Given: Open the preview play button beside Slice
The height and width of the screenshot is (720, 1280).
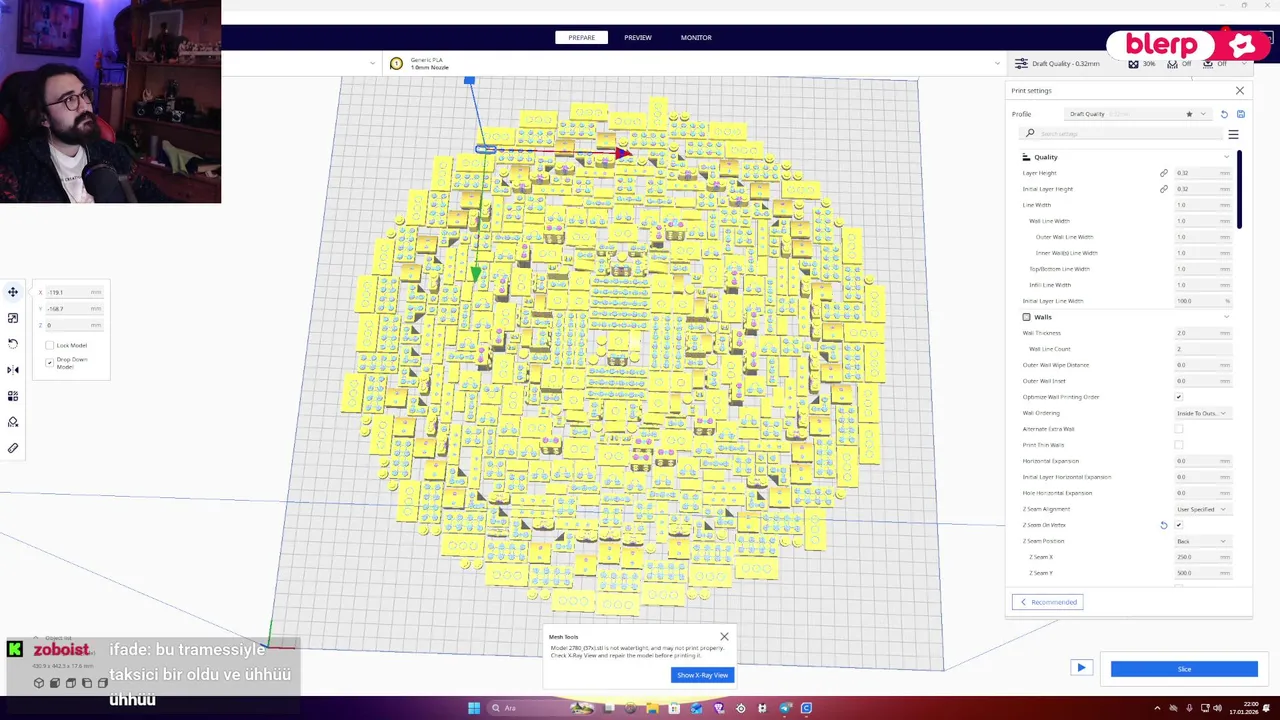Looking at the screenshot, I should [x=1081, y=667].
